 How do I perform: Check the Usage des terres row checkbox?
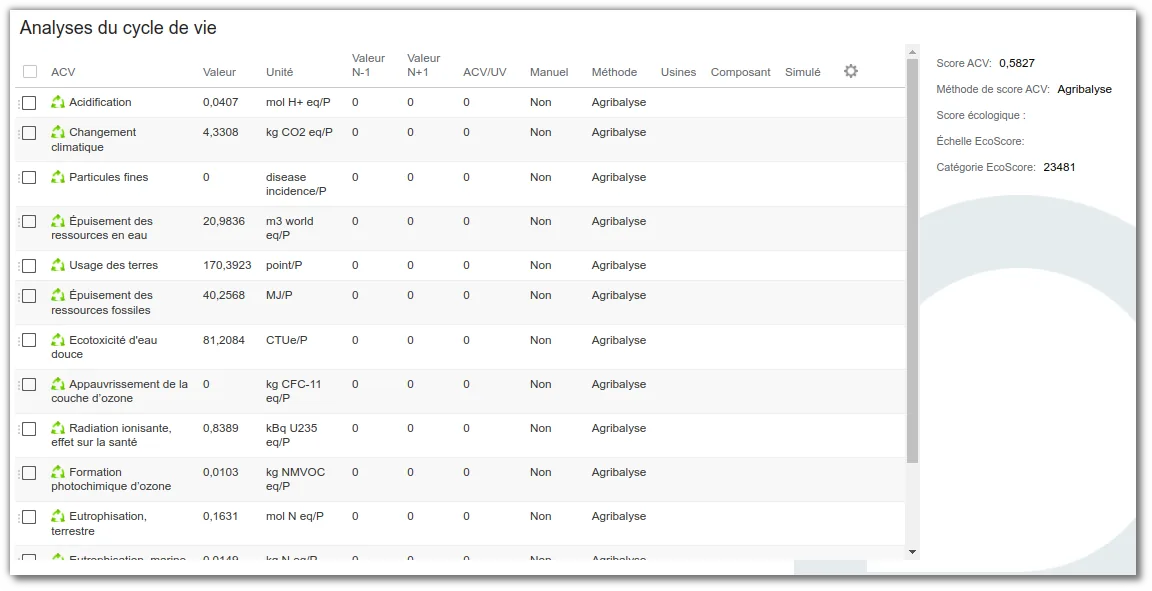29,266
